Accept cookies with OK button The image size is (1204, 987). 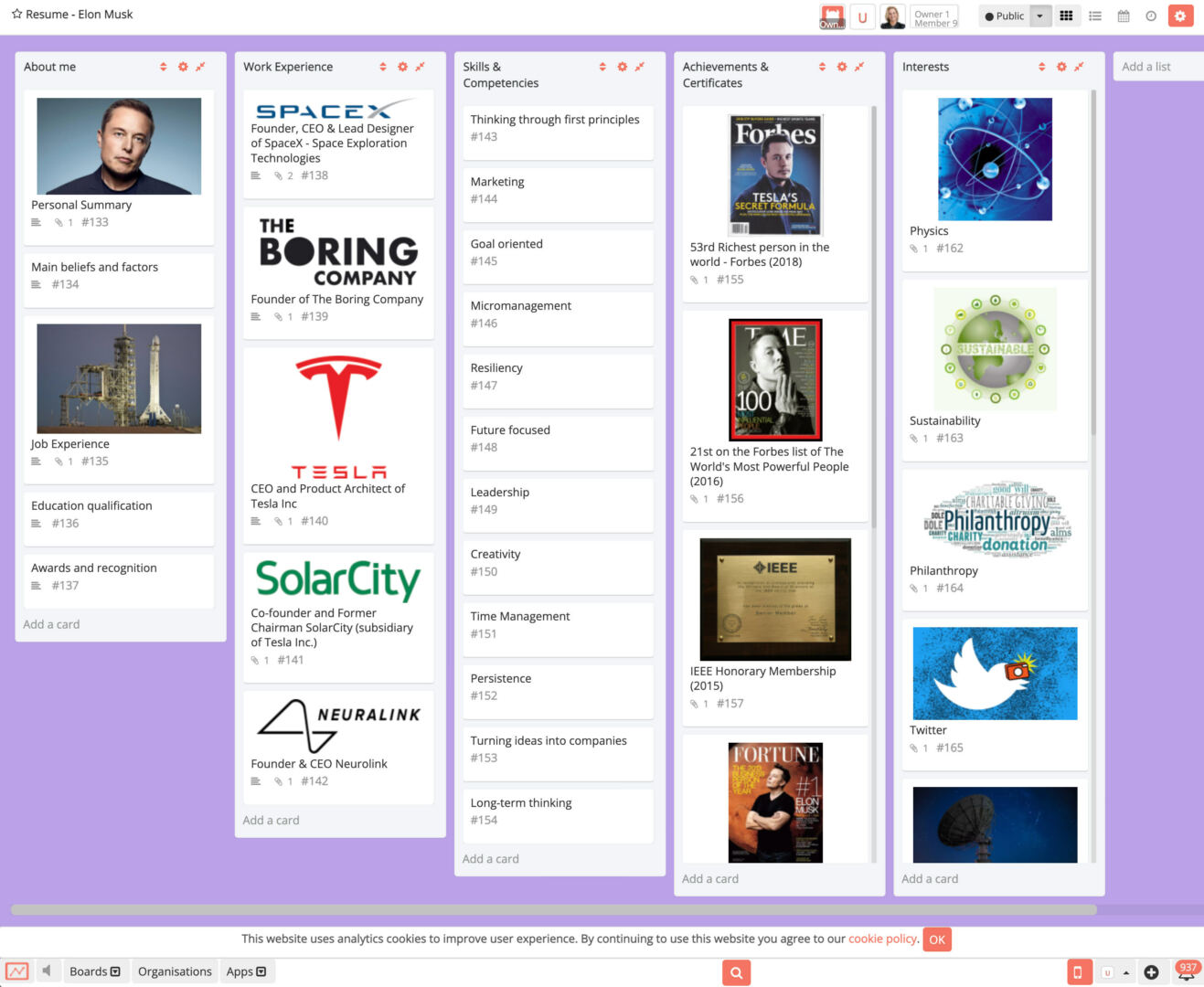pyautogui.click(x=937, y=939)
